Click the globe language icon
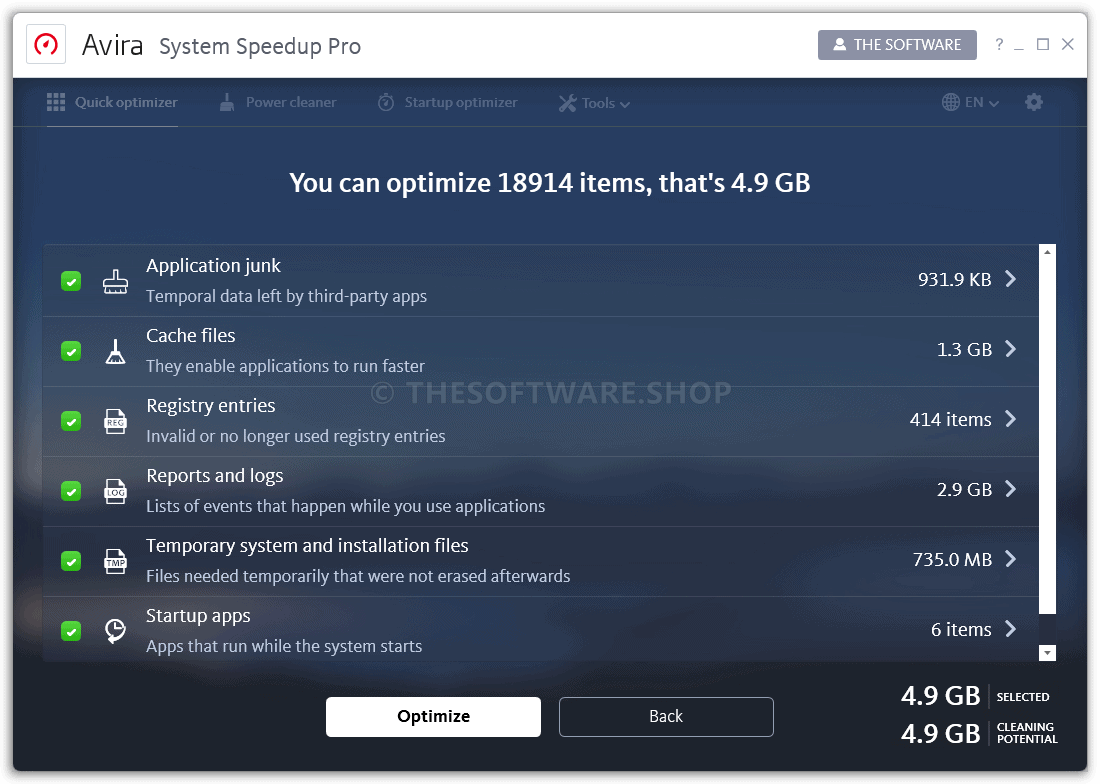This screenshot has width=1100, height=784. (951, 102)
